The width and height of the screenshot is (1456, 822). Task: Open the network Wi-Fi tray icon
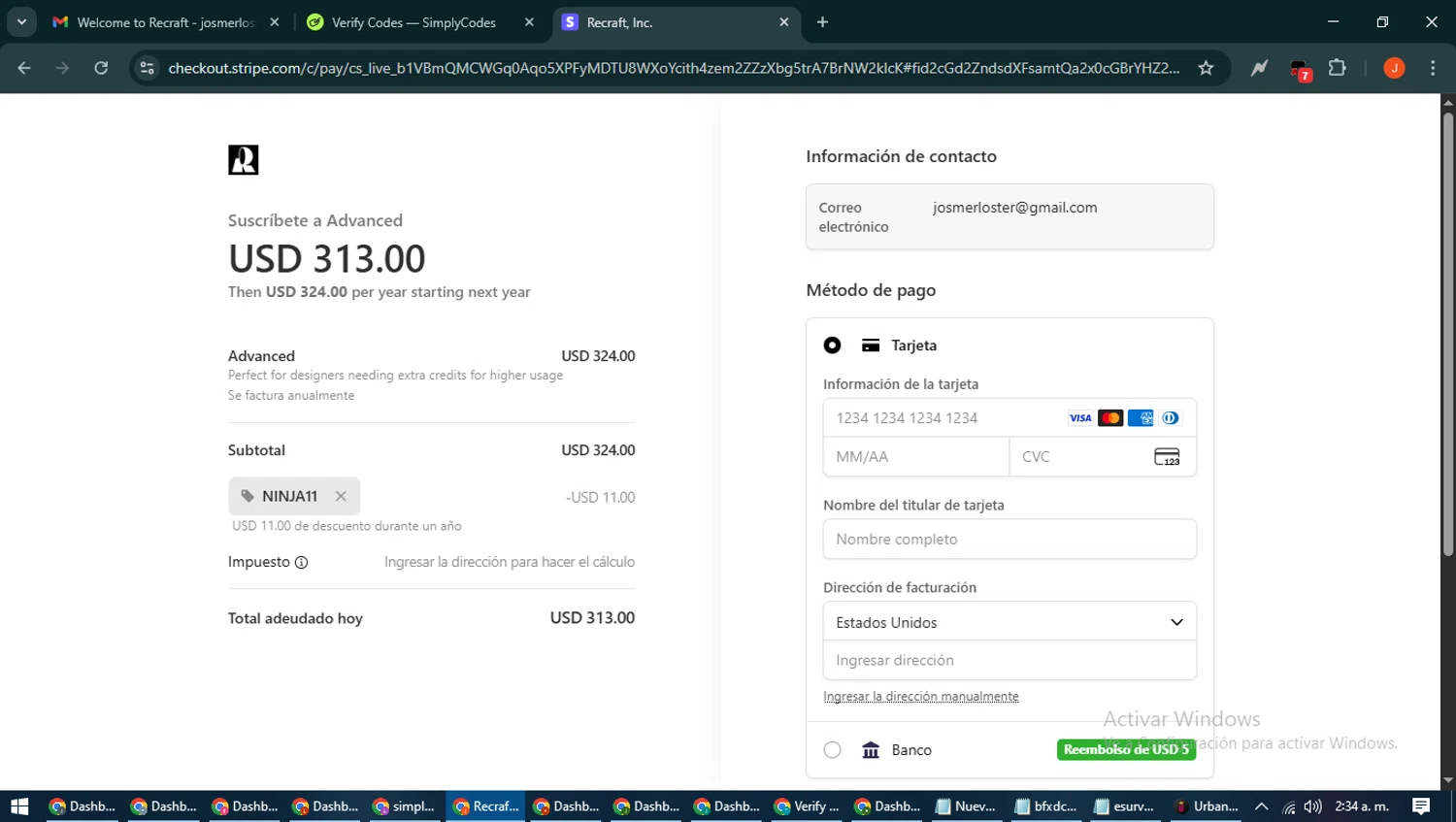click(x=1288, y=806)
